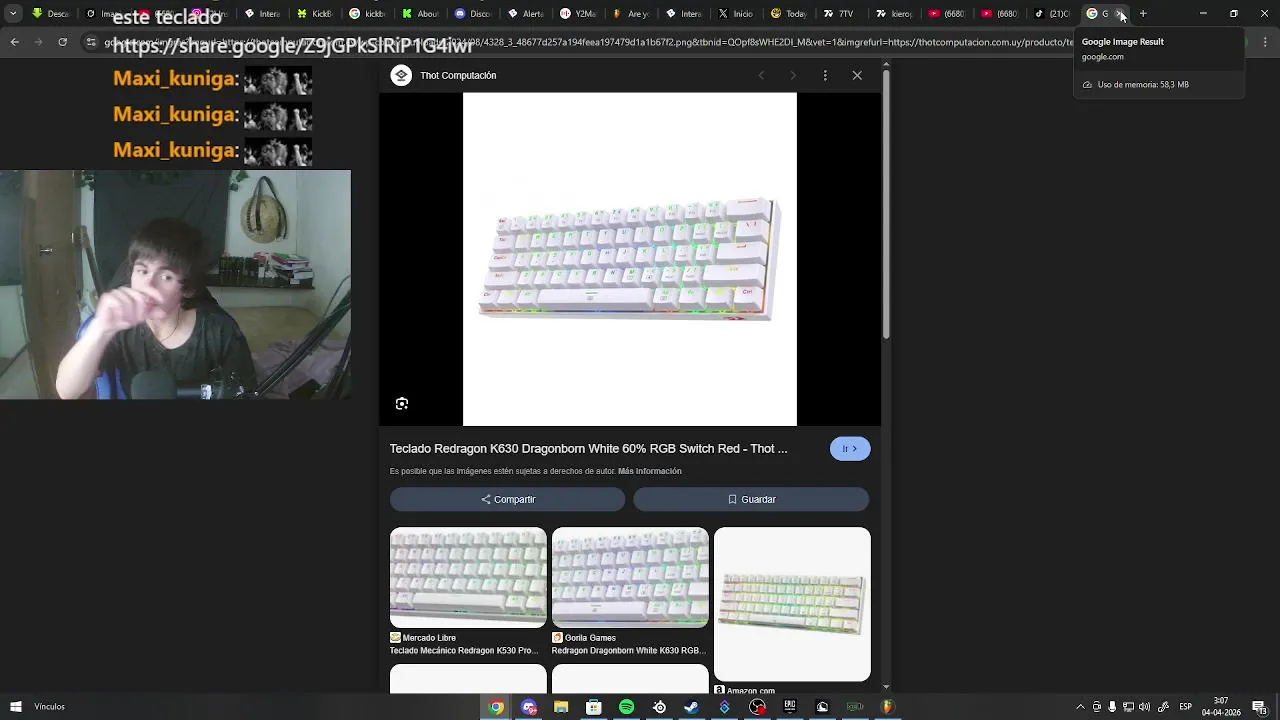The width and height of the screenshot is (1280, 720).
Task: Switch to the Today browser tab
Action: (788, 14)
